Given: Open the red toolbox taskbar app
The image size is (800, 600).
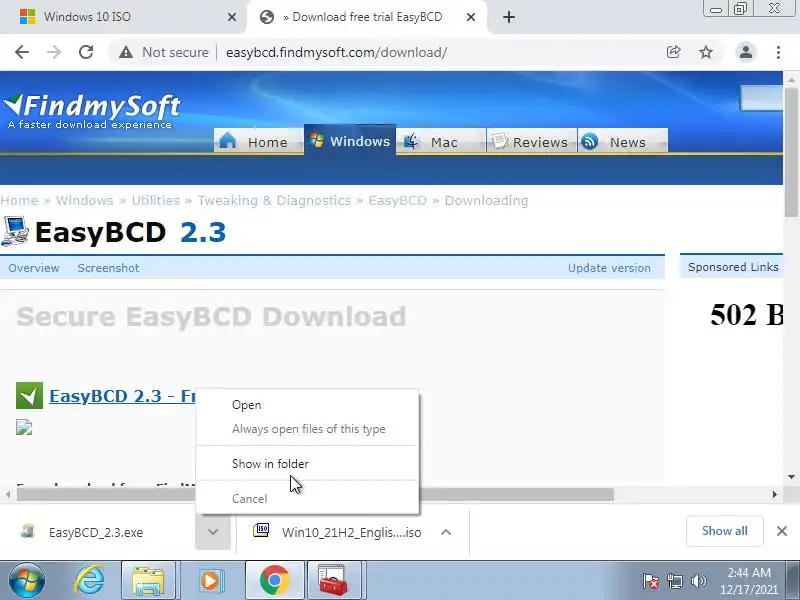Looking at the screenshot, I should click(x=334, y=580).
